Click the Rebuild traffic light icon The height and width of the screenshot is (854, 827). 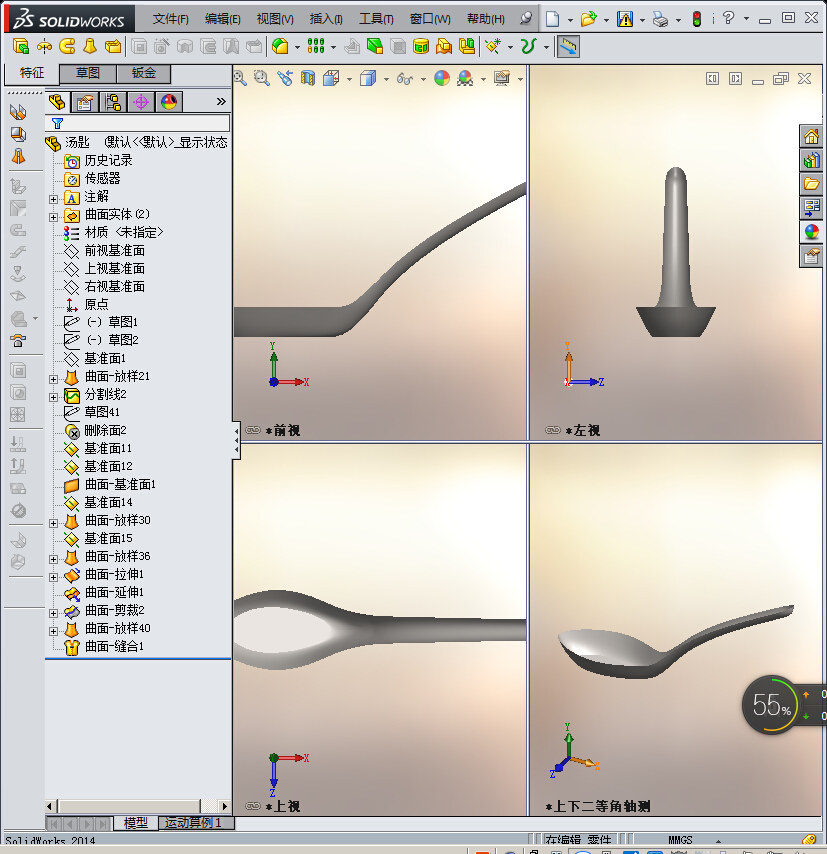[697, 20]
